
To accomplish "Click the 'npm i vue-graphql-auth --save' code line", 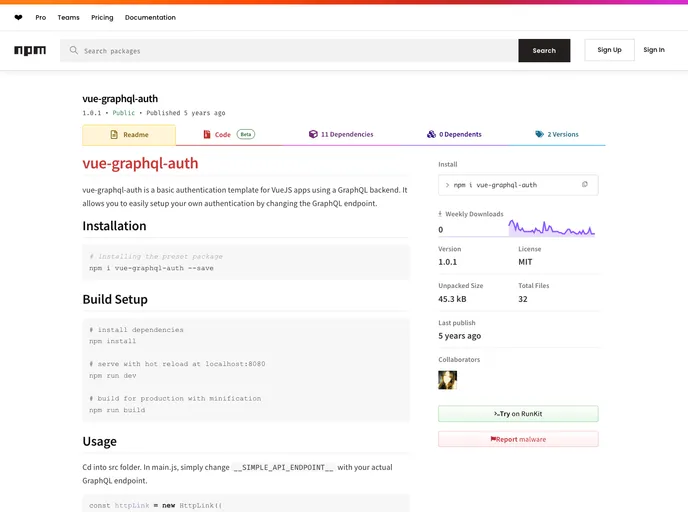I will (151, 268).
